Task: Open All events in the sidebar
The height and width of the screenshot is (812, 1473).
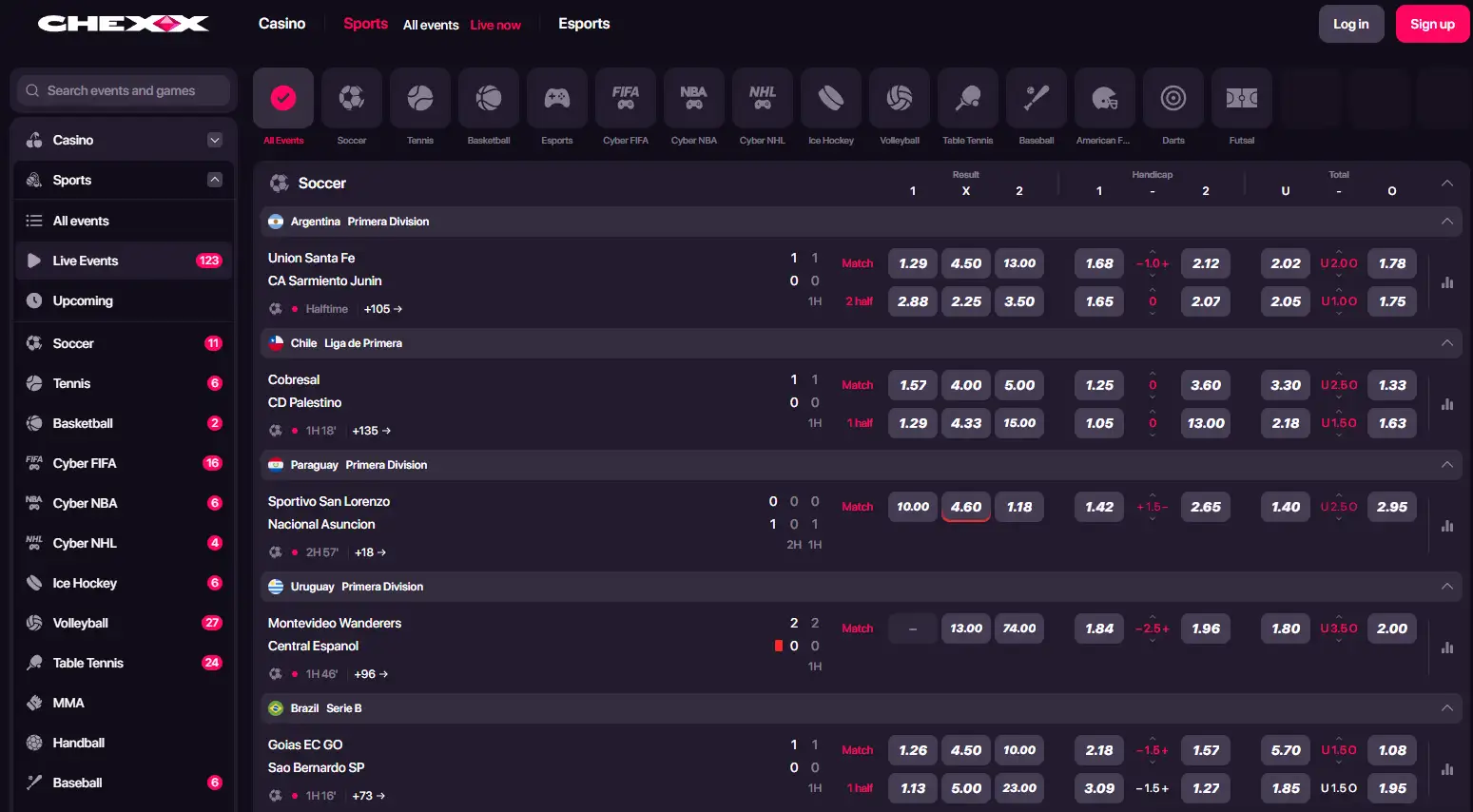Action: click(124, 221)
